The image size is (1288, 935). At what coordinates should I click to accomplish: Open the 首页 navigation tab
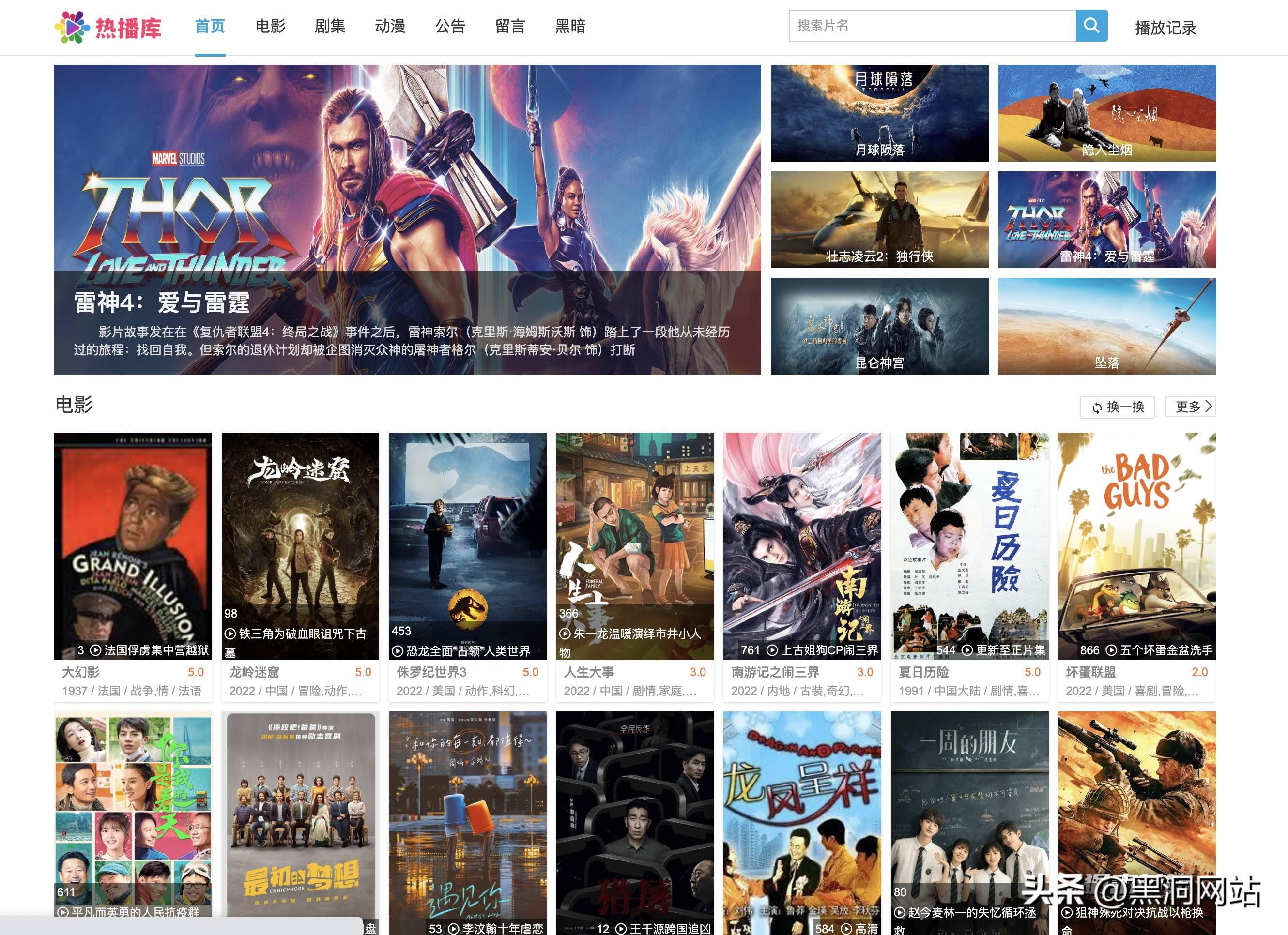click(210, 26)
